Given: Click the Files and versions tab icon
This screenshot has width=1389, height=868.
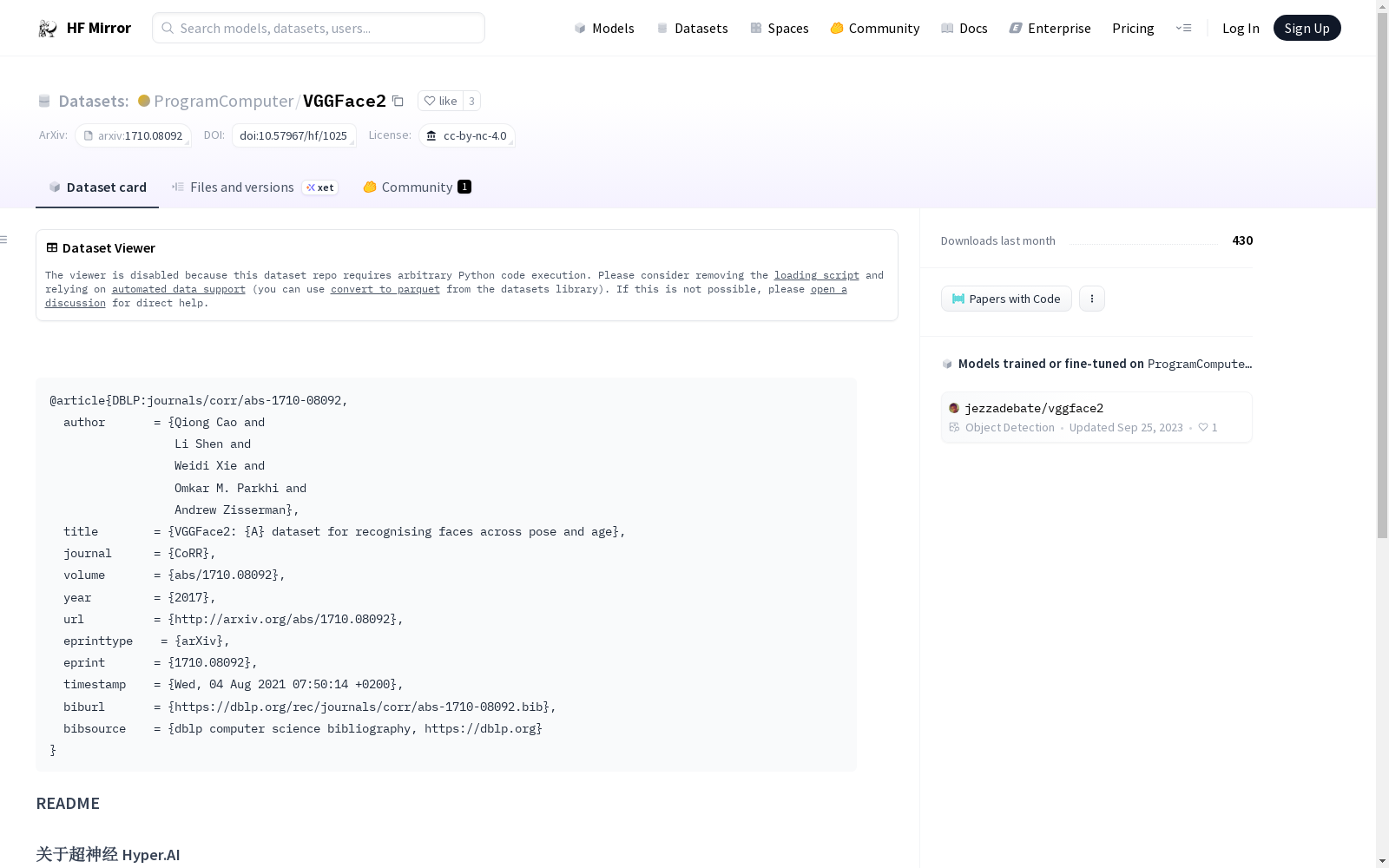Looking at the screenshot, I should pos(178,187).
